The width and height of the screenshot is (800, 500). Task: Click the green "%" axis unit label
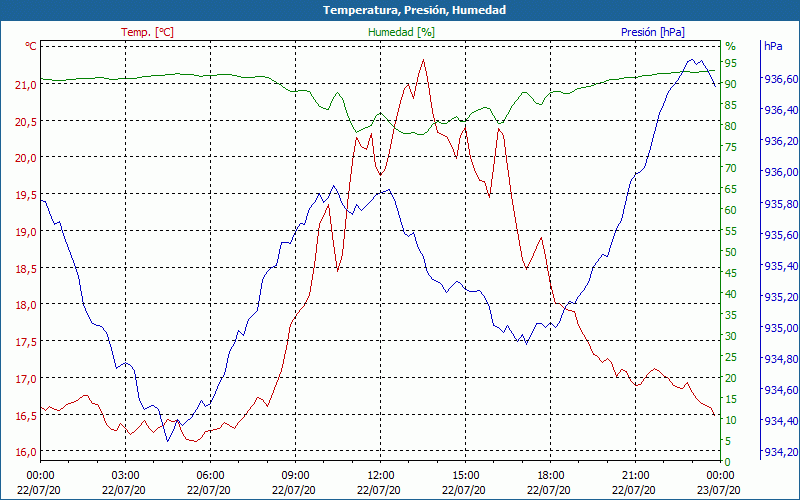click(730, 46)
